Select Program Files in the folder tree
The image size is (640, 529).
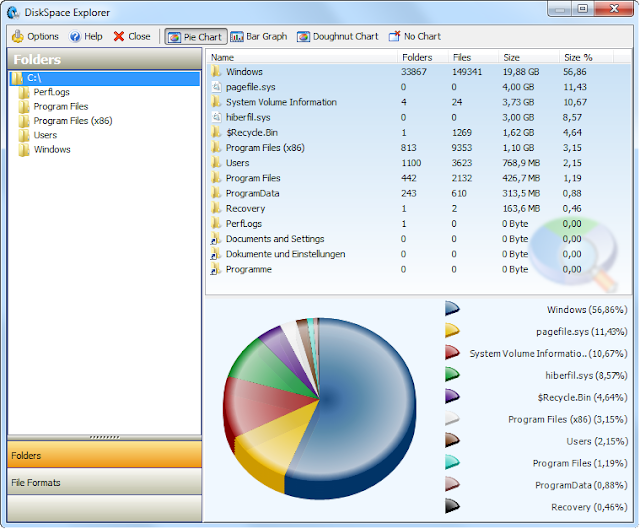61,107
